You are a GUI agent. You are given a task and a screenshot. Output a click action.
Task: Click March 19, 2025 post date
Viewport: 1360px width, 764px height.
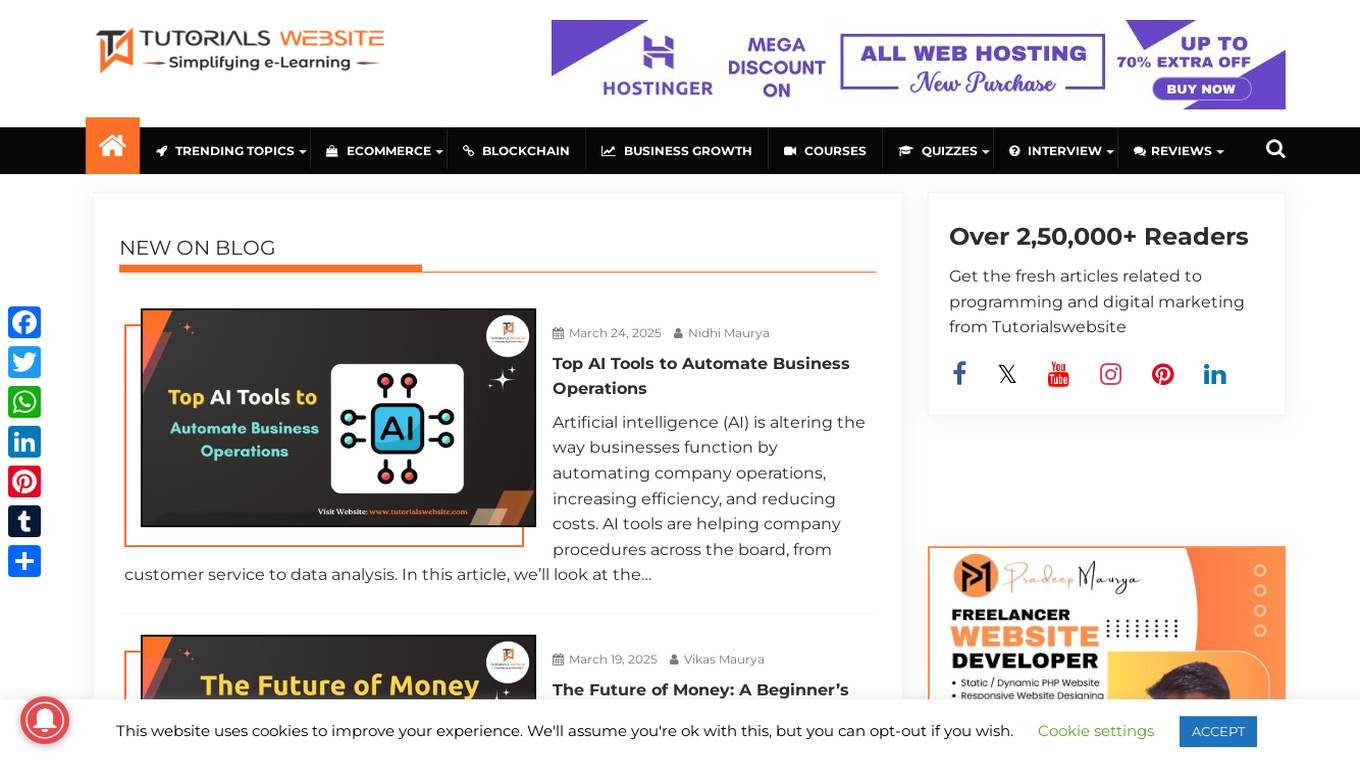[x=613, y=659]
